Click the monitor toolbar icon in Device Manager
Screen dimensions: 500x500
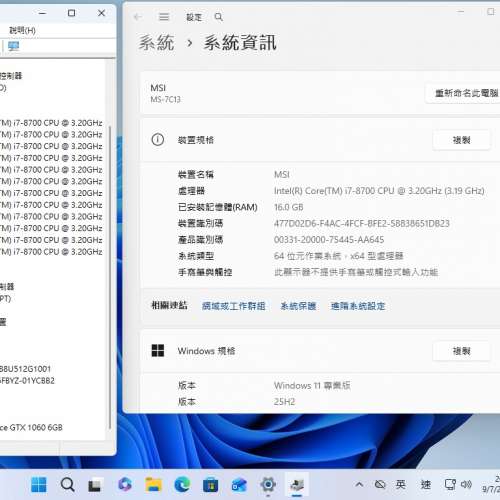13,46
